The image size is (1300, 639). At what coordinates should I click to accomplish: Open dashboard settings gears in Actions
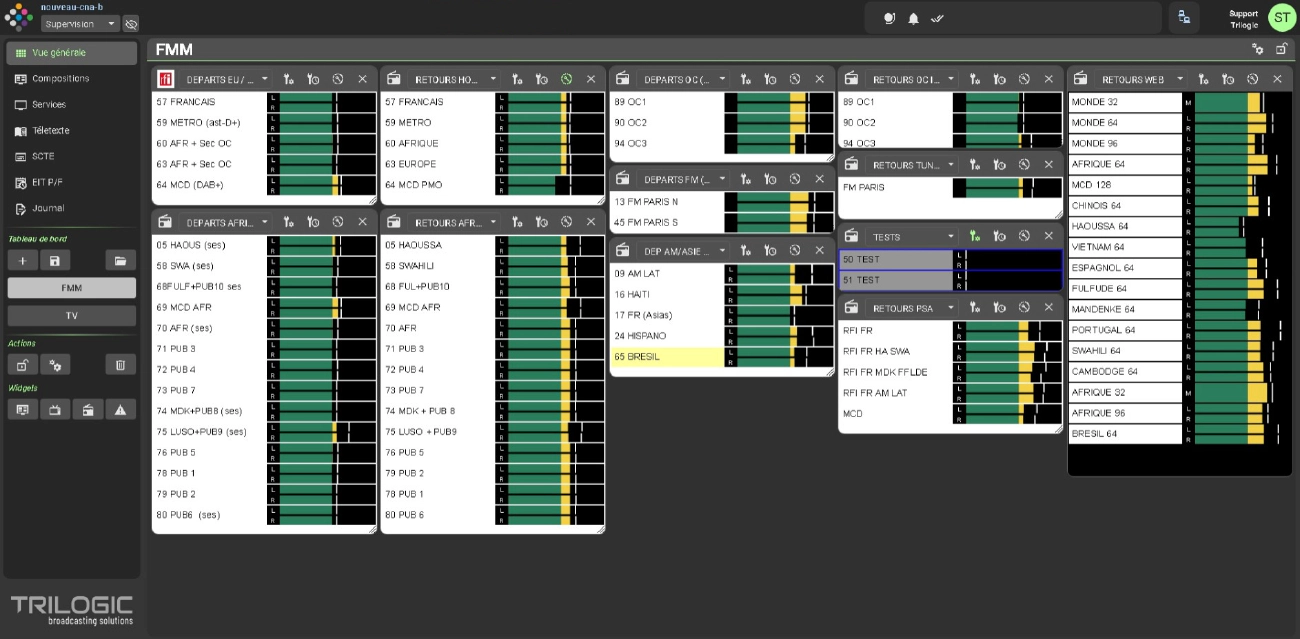pos(54,365)
